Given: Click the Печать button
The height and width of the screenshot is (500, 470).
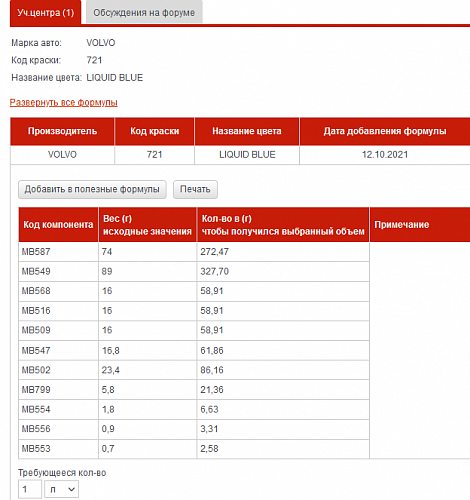Looking at the screenshot, I should coord(195,189).
